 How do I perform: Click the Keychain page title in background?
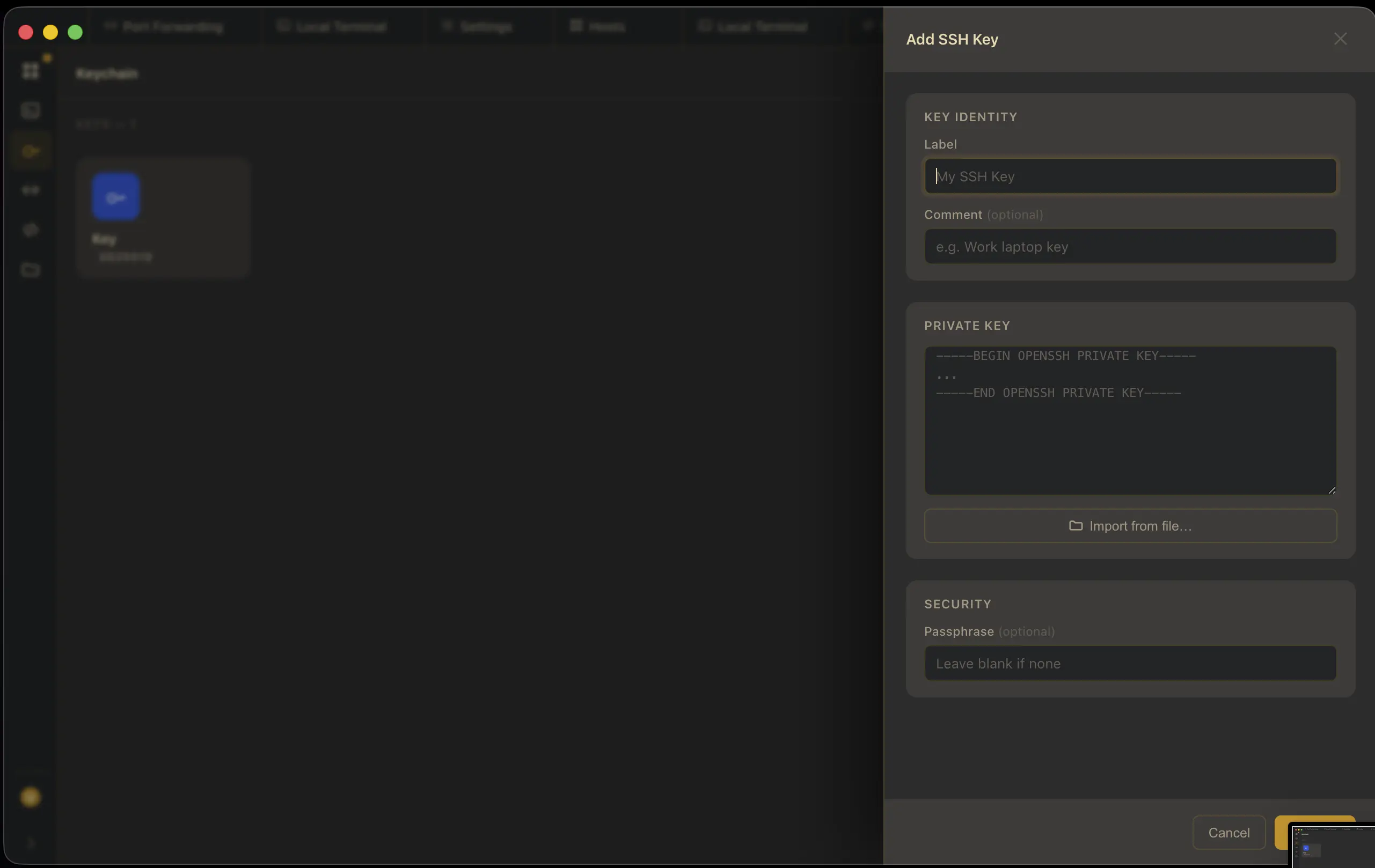point(107,73)
